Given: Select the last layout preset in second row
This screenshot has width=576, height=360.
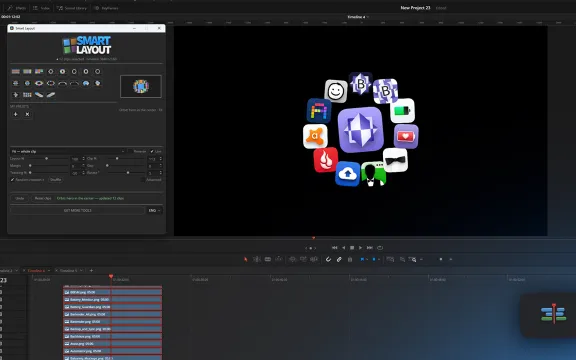Looking at the screenshot, I should click(x=97, y=83).
